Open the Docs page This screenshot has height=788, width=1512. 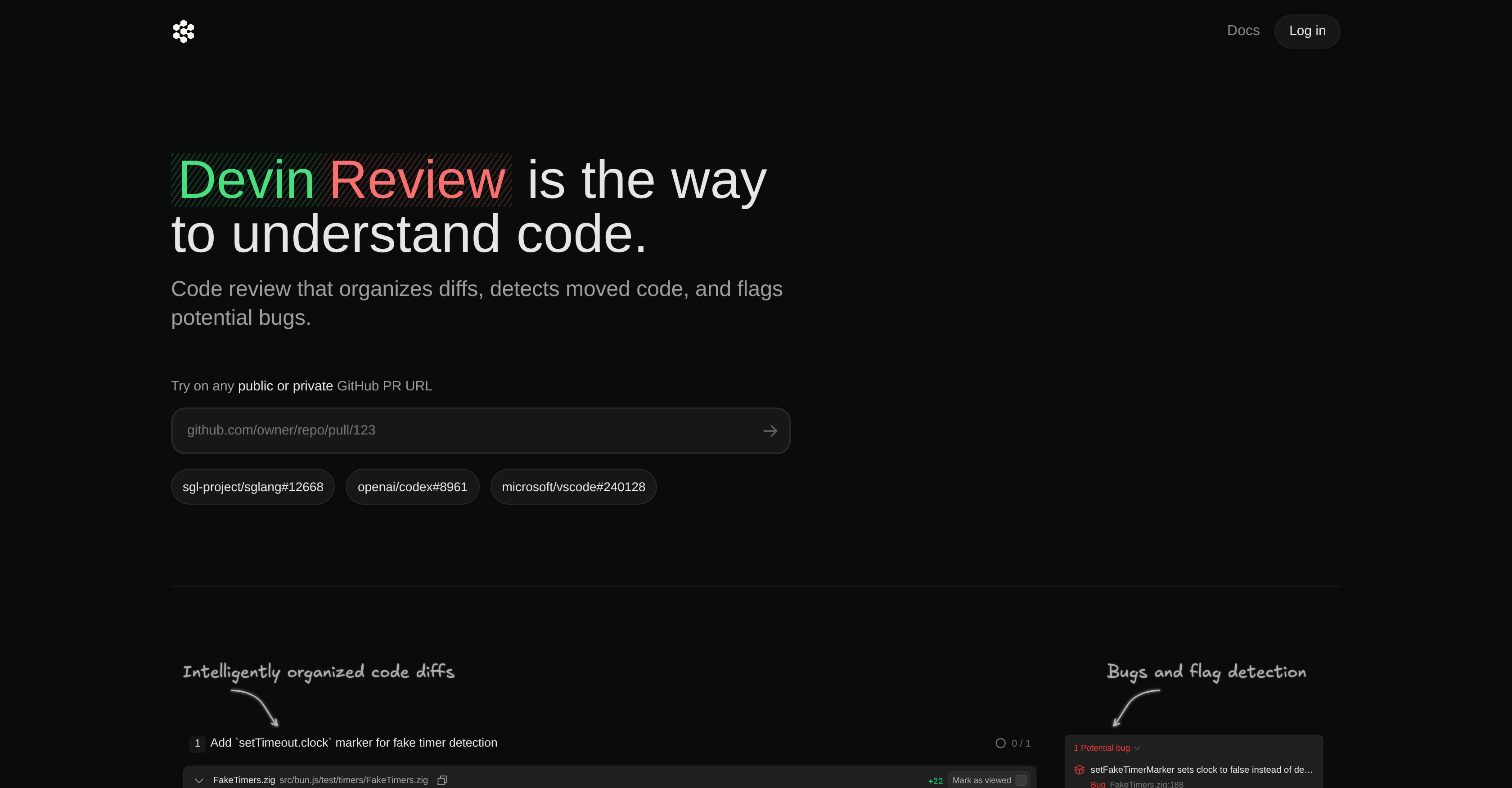coord(1242,31)
